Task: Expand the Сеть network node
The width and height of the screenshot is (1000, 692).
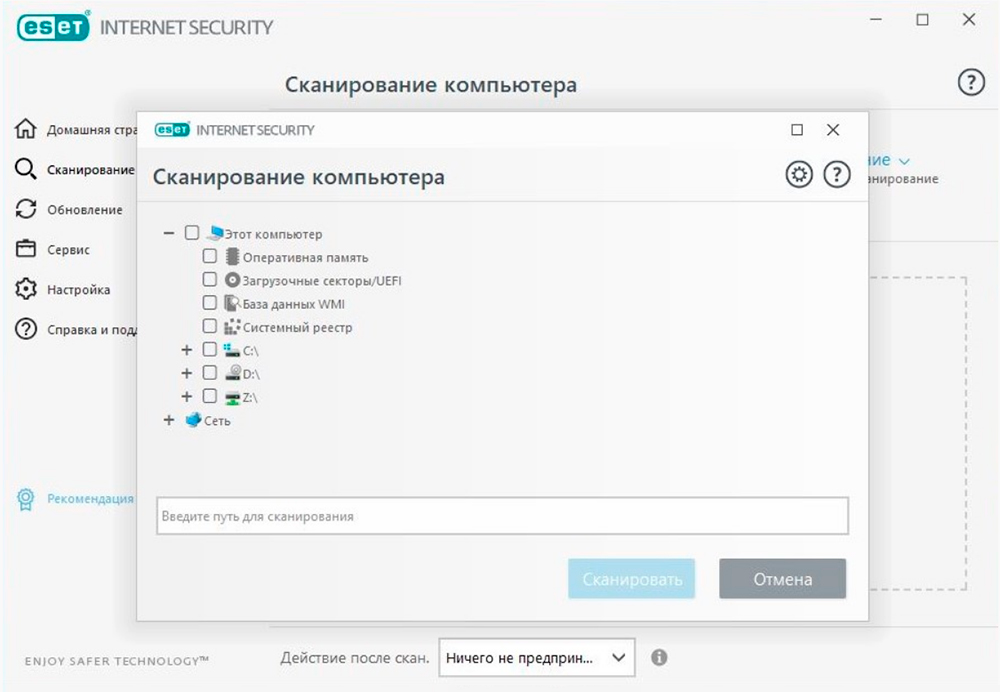Action: coord(168,420)
